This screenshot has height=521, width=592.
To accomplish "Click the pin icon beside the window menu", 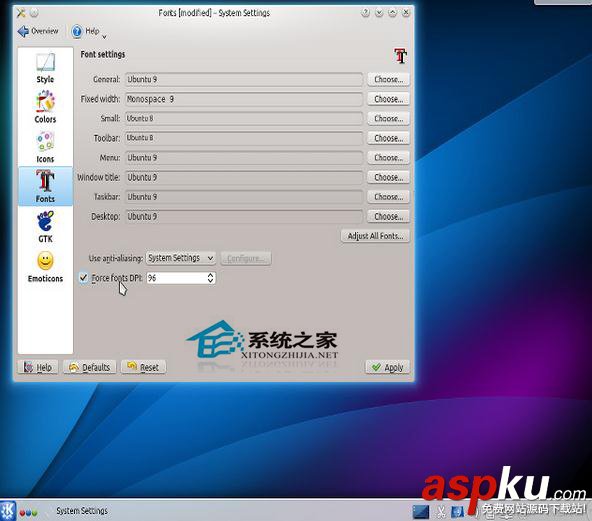I will click(x=34, y=13).
